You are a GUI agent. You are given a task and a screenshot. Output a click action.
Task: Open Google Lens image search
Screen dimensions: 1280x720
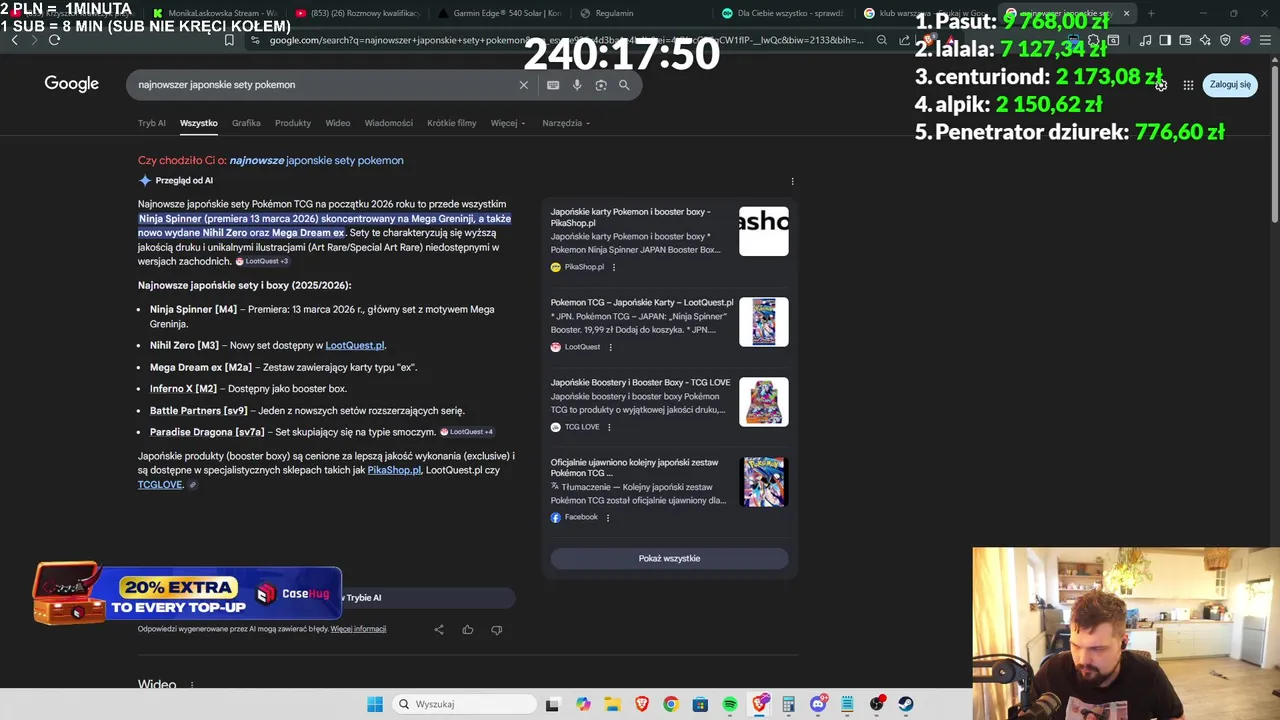[601, 85]
